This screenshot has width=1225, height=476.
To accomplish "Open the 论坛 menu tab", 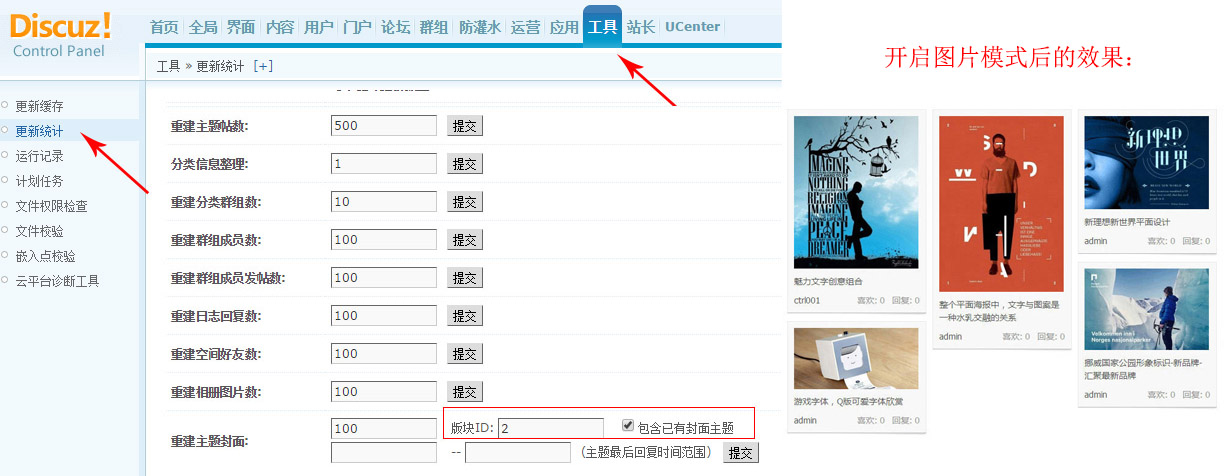I will point(395,27).
